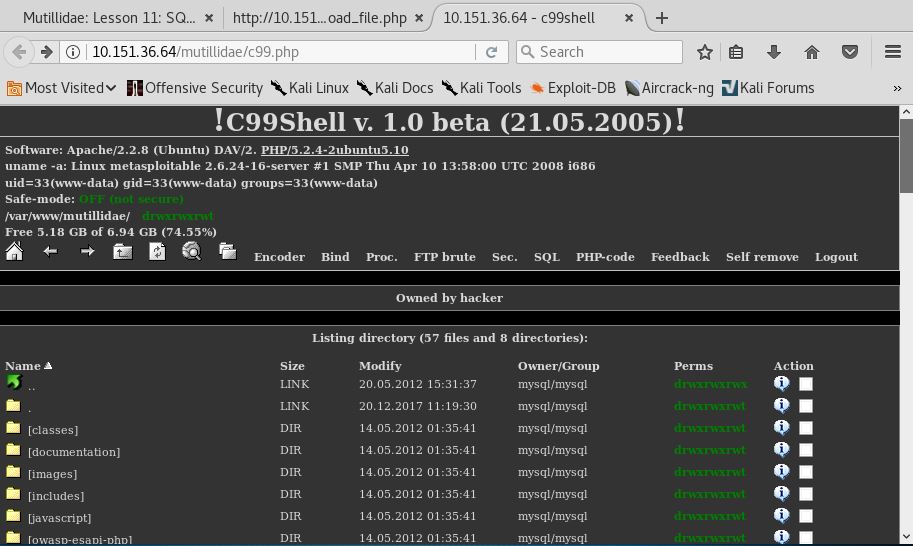Tick the checkbox for [images] directory
Image resolution: width=913 pixels, height=546 pixels.
point(806,472)
